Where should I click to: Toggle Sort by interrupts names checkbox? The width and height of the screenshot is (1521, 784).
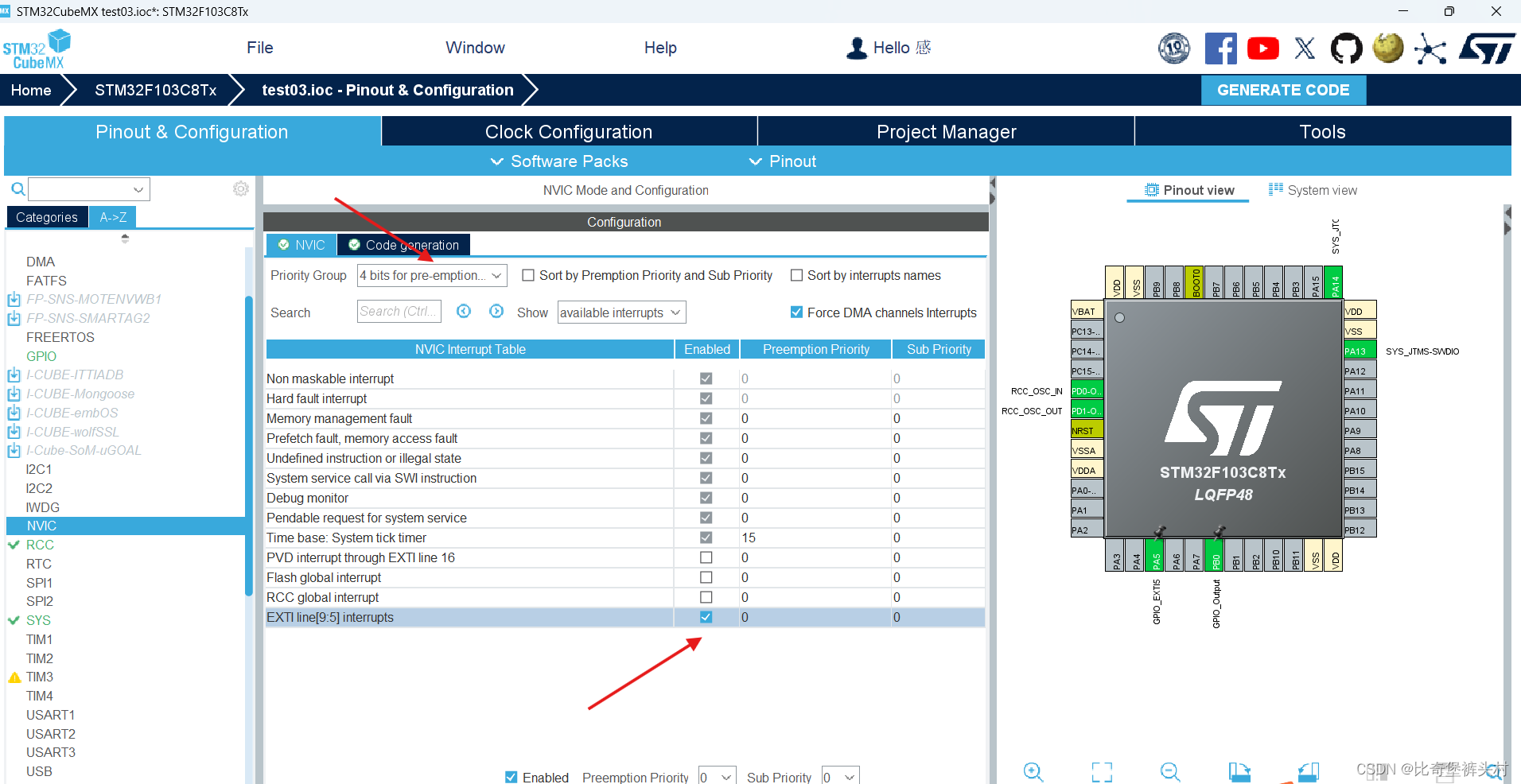pyautogui.click(x=796, y=275)
